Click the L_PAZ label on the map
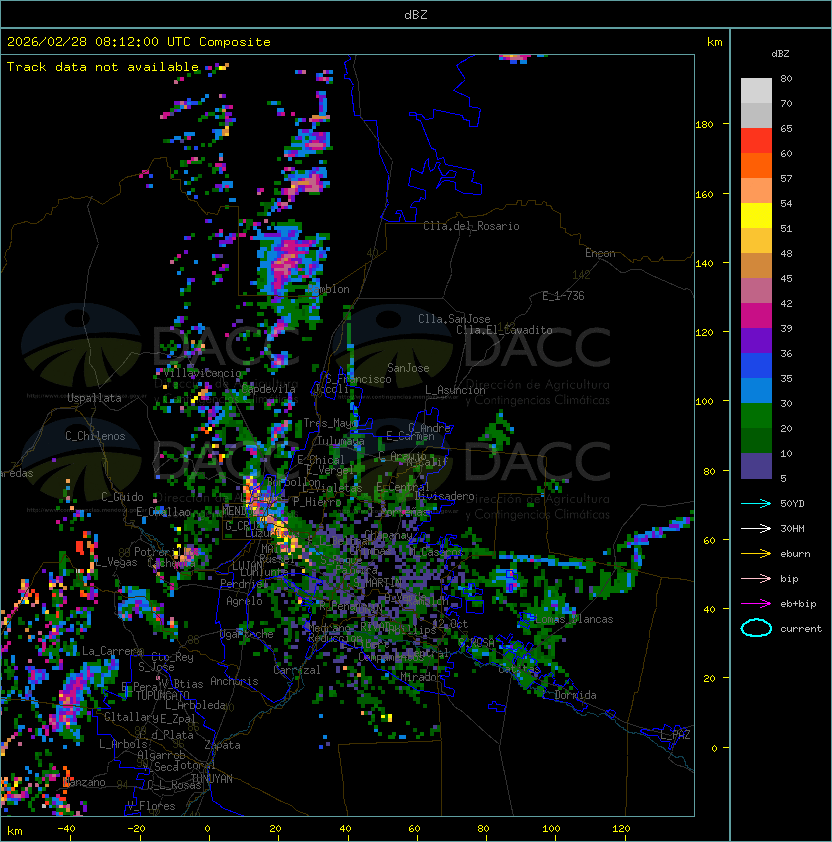Screen dimensions: 832x842 tap(675, 735)
